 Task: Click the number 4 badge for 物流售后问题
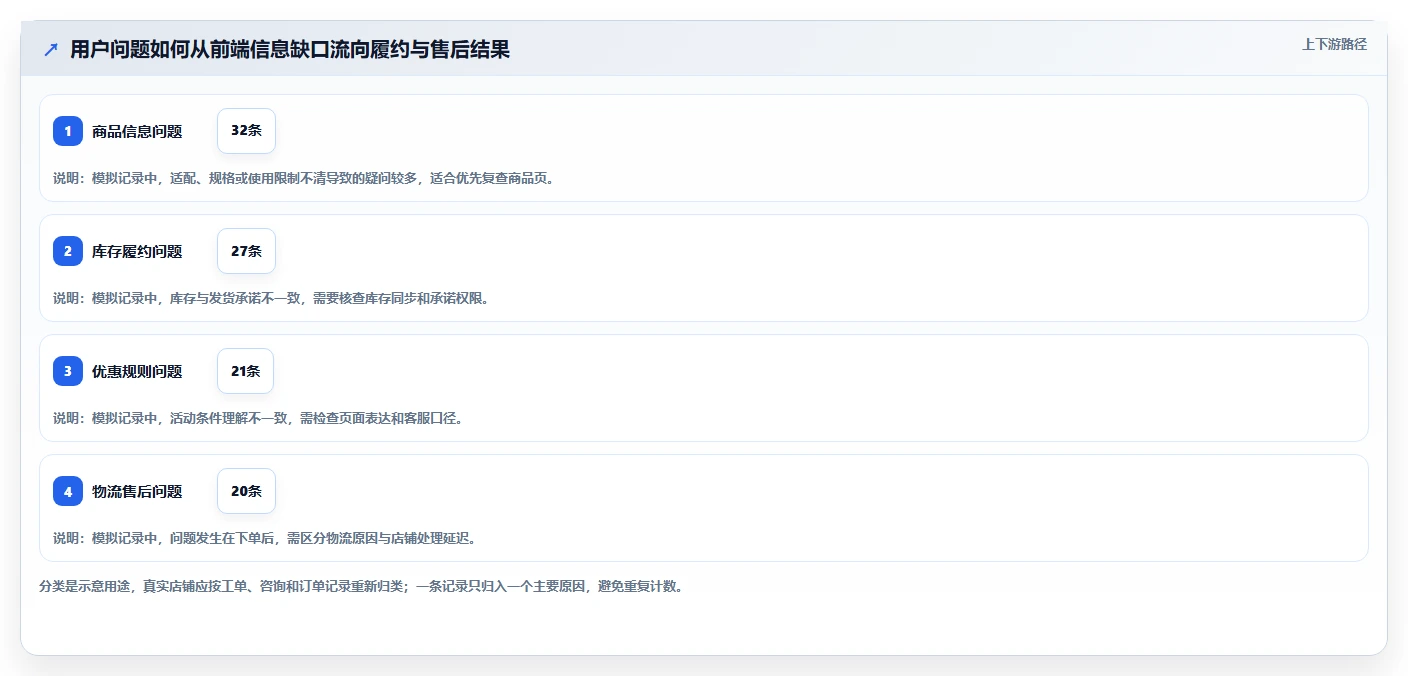pyautogui.click(x=68, y=491)
